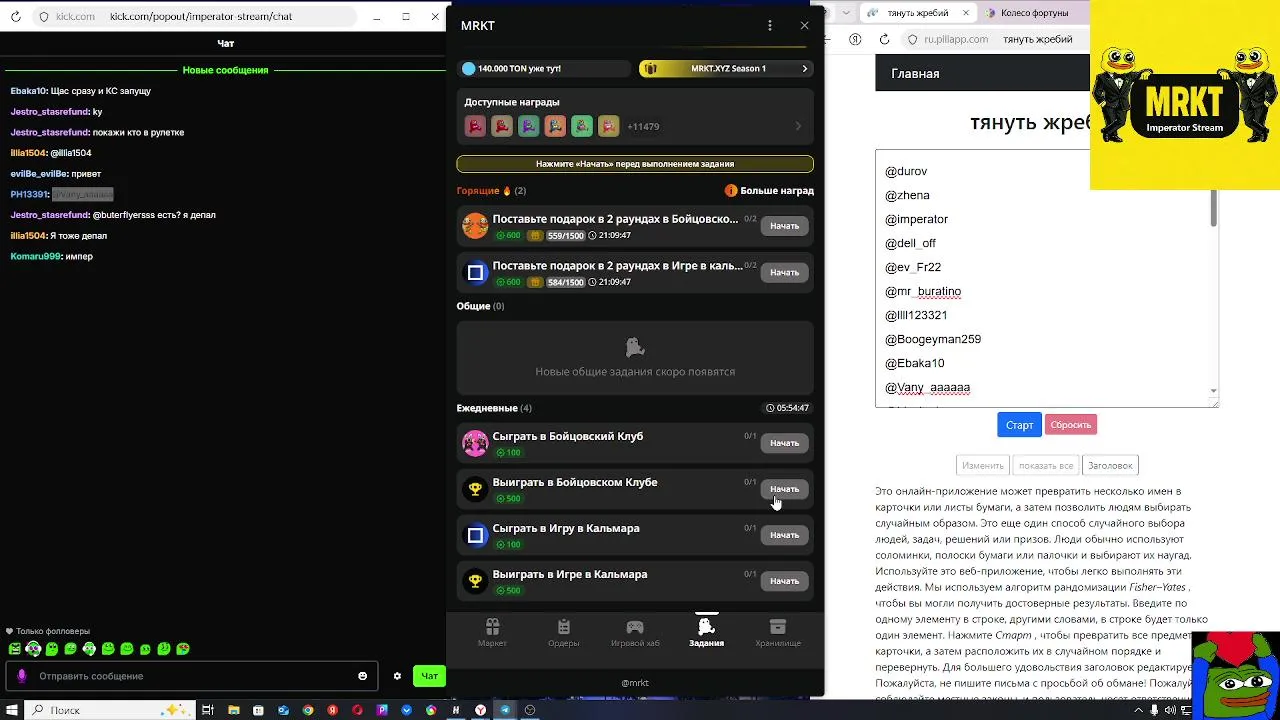Open the Ордеры tab in MRKT
1280x720 pixels.
pos(564,632)
